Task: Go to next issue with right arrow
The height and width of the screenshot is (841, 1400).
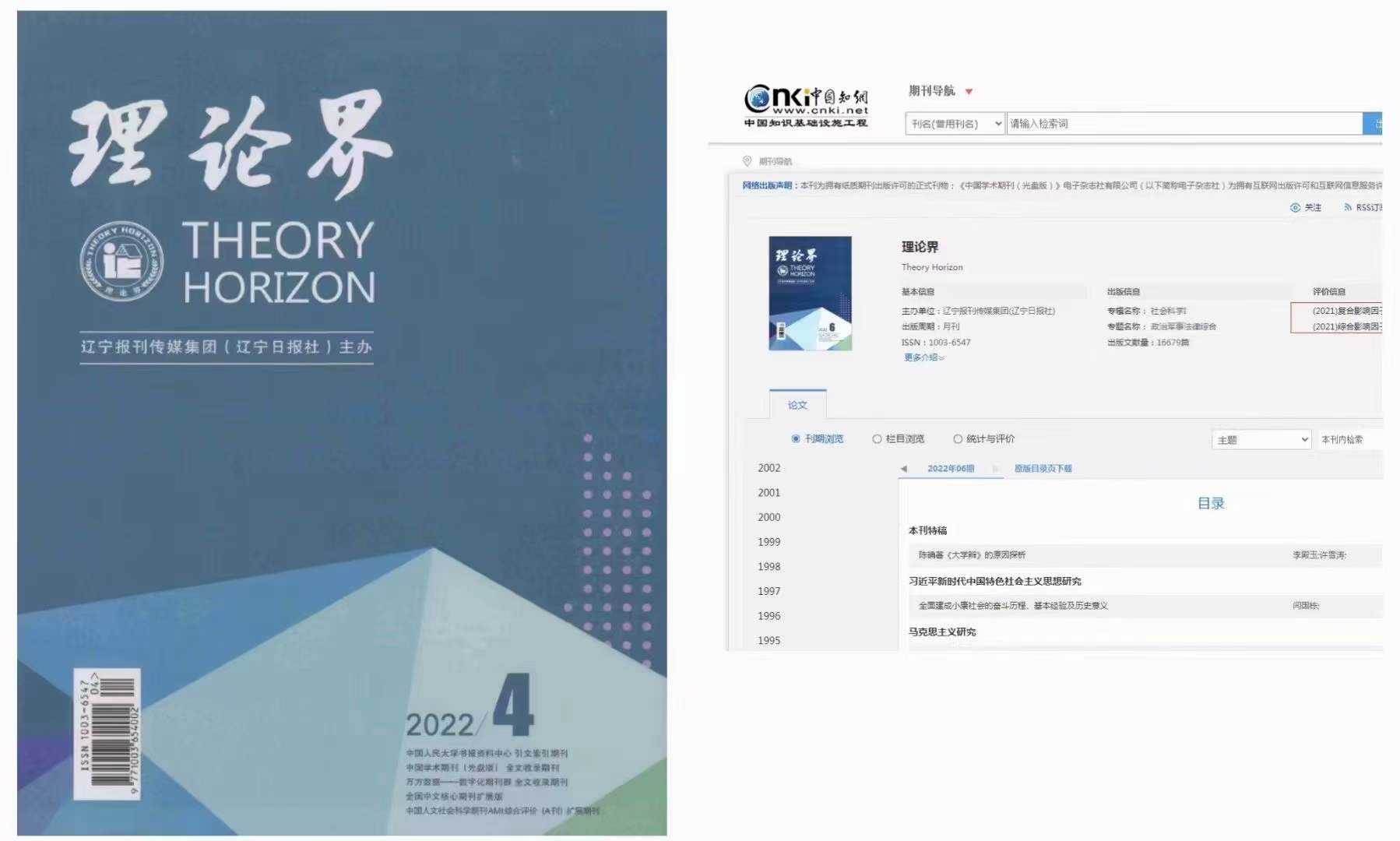Action: [995, 469]
